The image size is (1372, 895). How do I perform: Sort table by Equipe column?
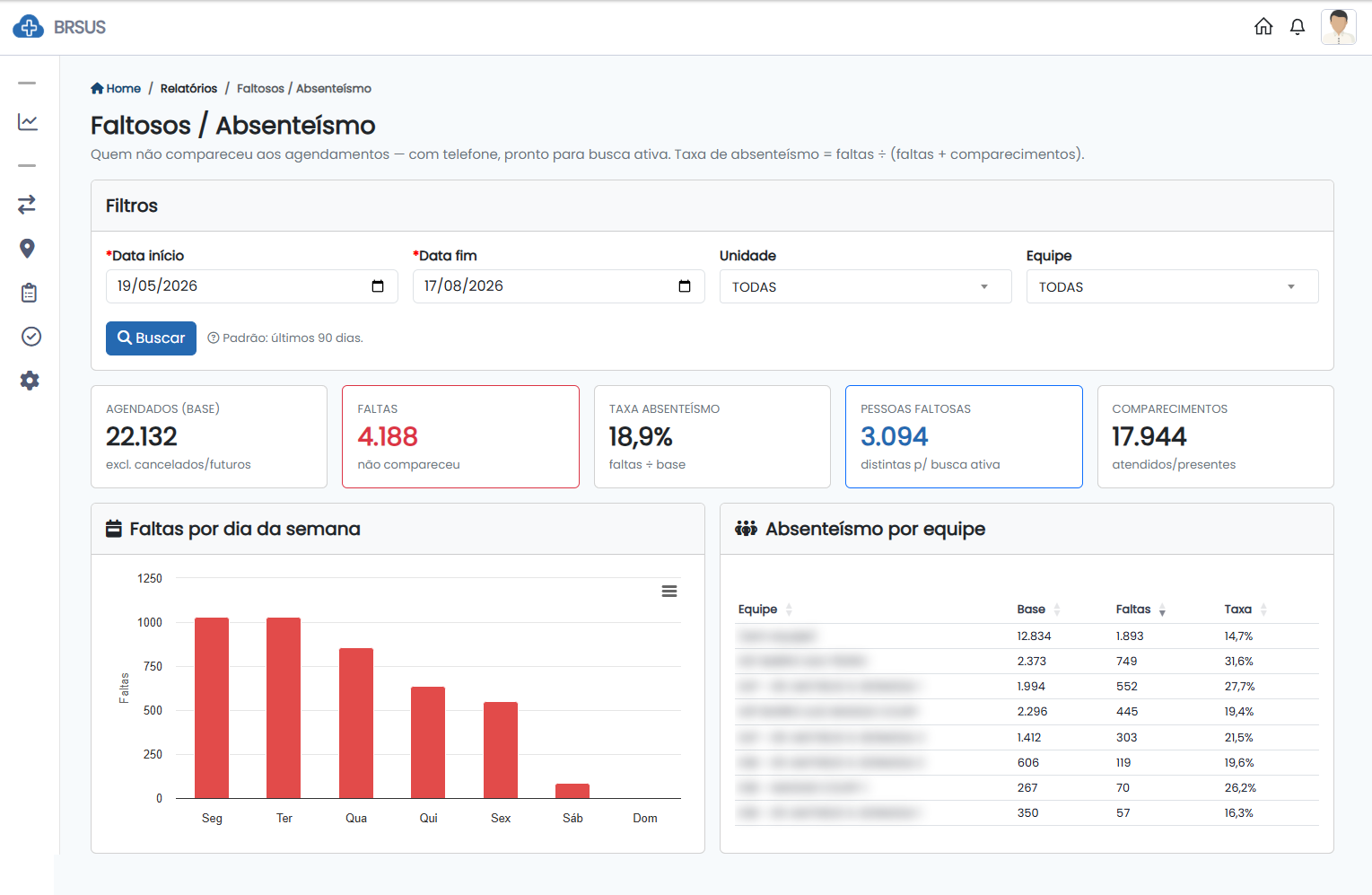[765, 610]
